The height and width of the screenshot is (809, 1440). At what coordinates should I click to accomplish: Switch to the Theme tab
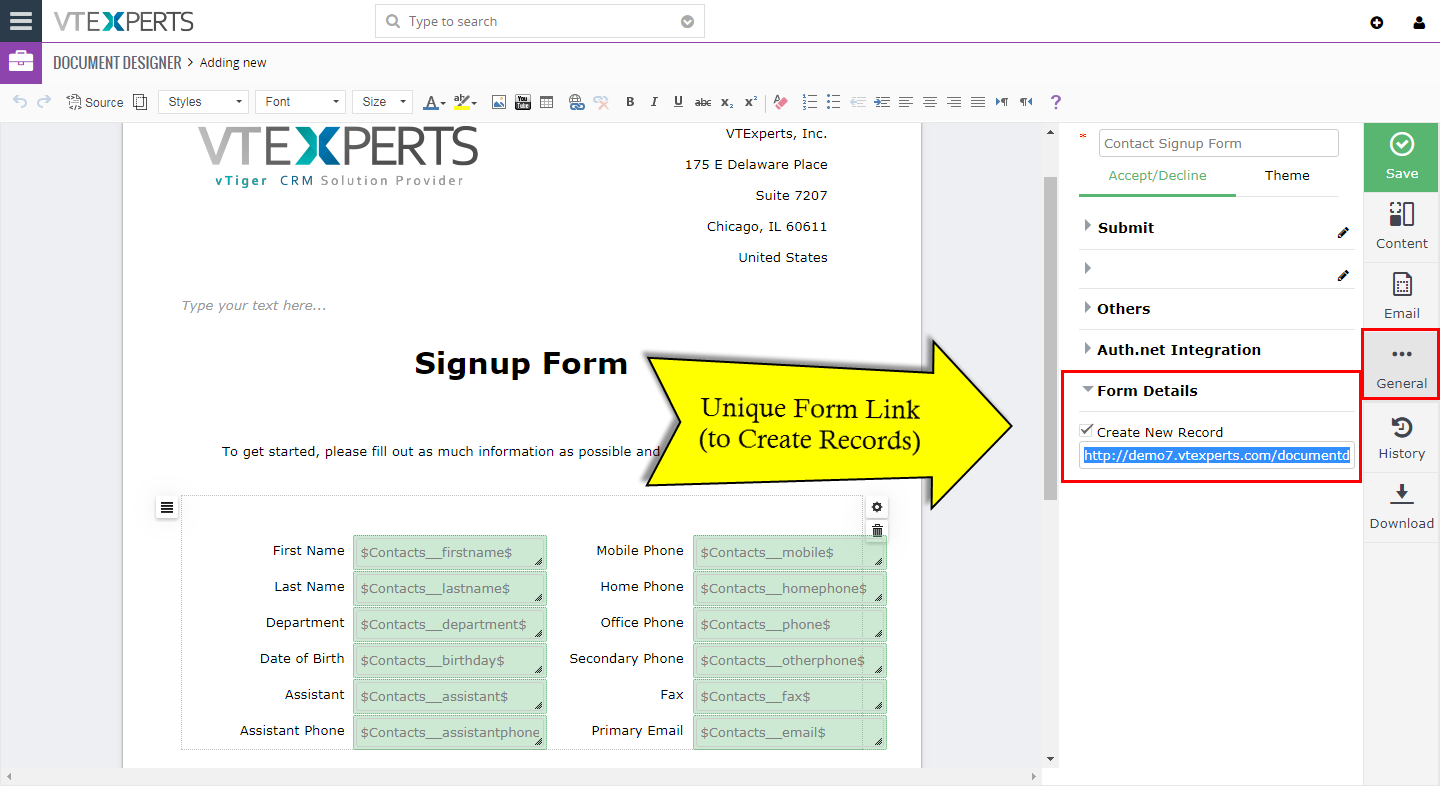[1287, 176]
